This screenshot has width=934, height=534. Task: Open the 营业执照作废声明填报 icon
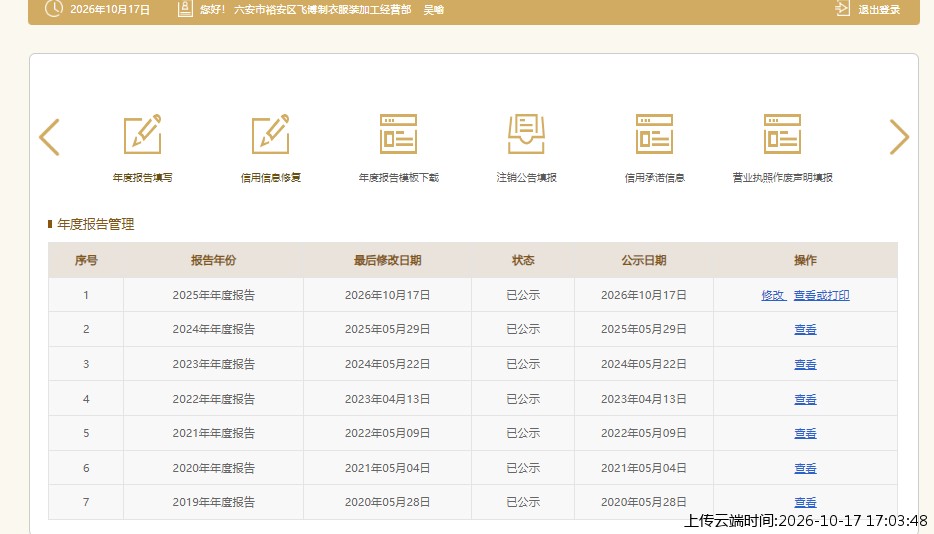(x=783, y=134)
